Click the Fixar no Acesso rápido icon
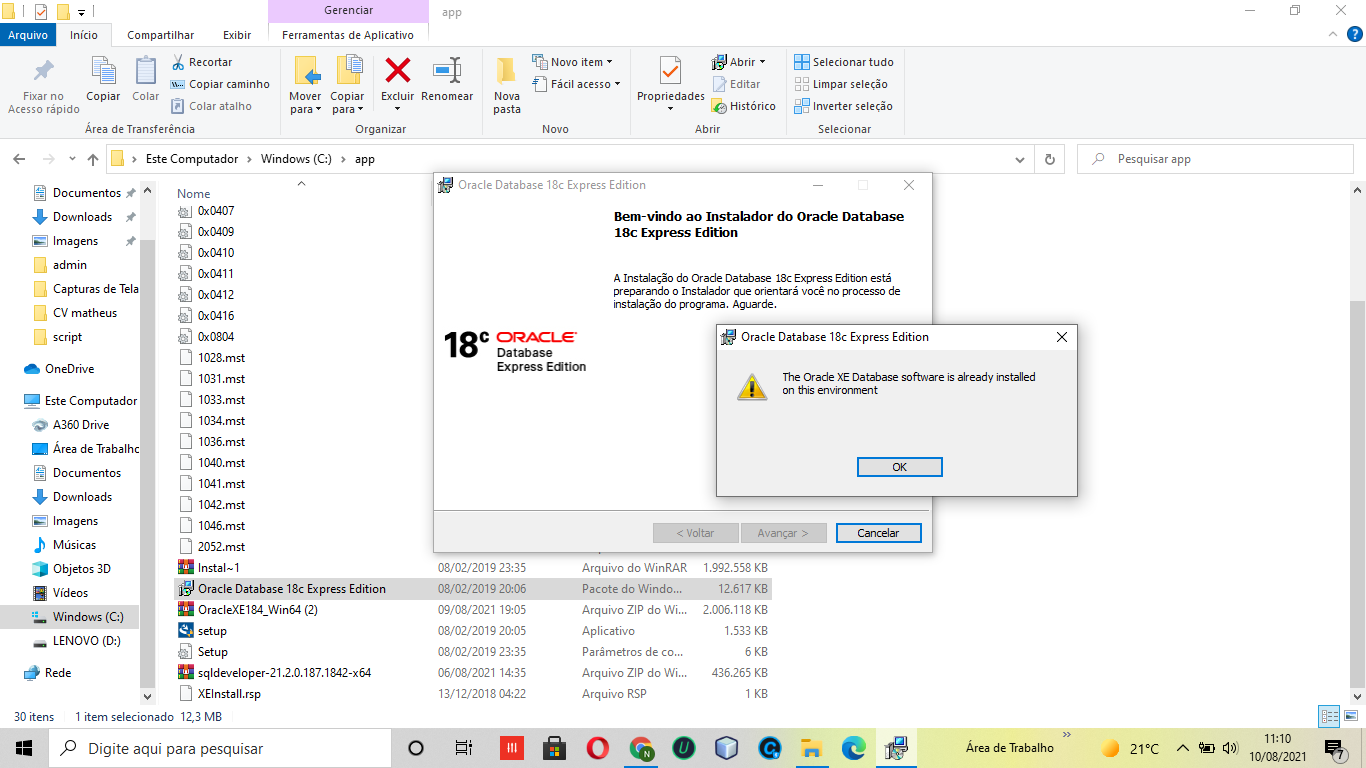 click(44, 73)
